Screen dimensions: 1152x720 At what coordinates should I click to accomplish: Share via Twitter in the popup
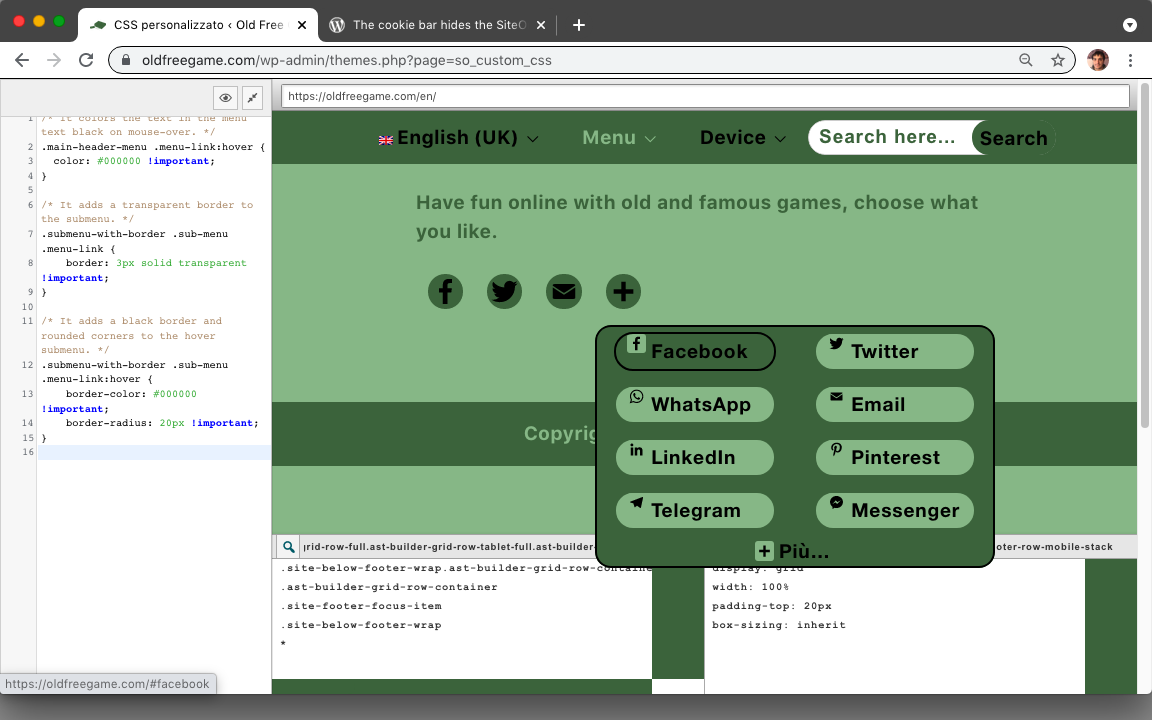(x=895, y=351)
